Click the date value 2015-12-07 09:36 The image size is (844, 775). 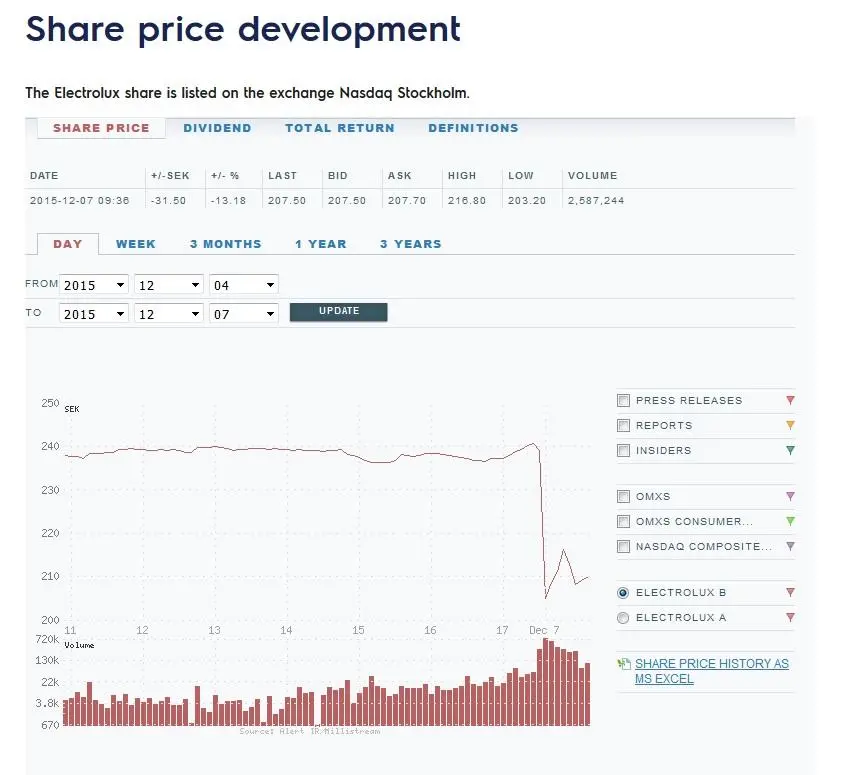80,200
